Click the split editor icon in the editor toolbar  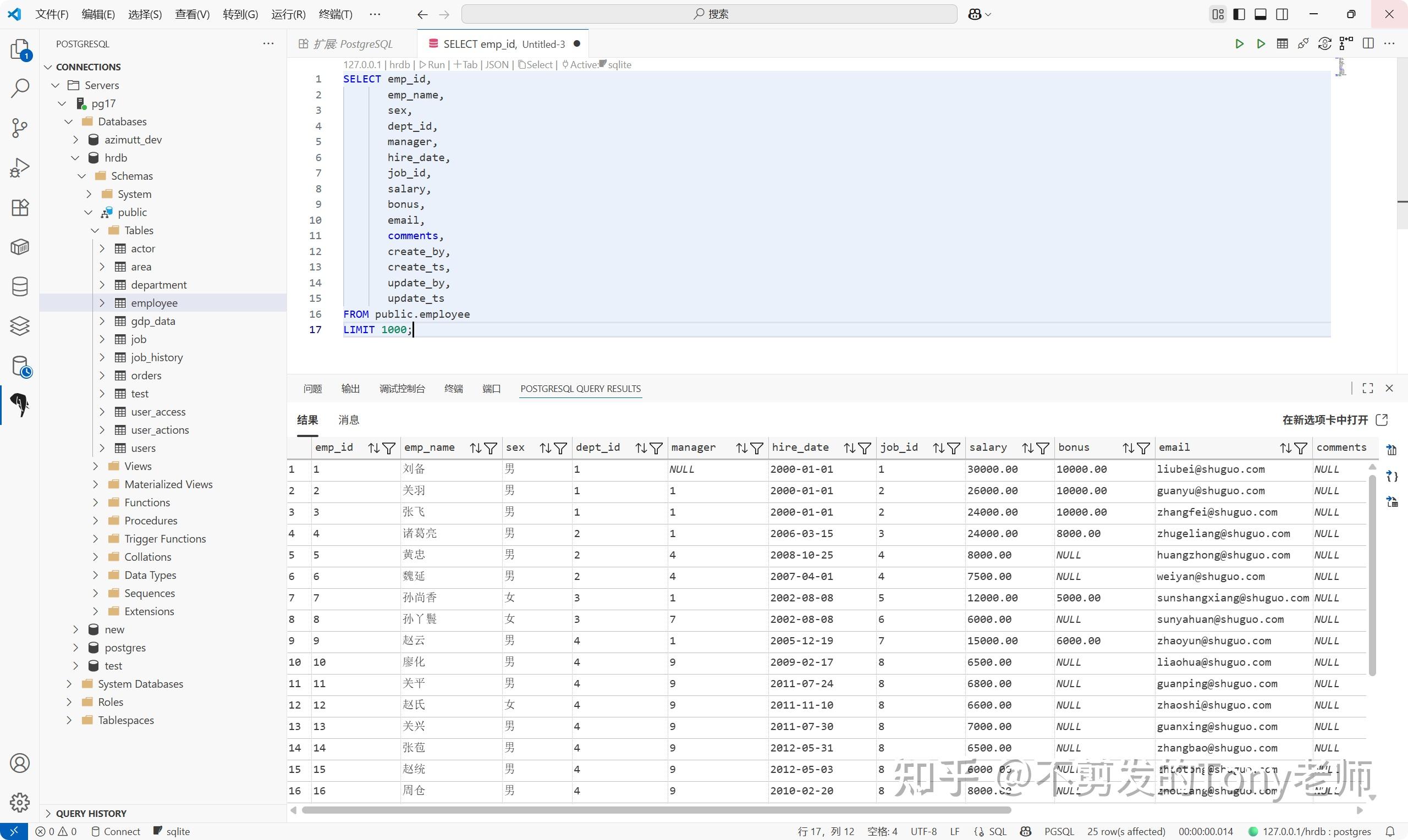point(1368,43)
